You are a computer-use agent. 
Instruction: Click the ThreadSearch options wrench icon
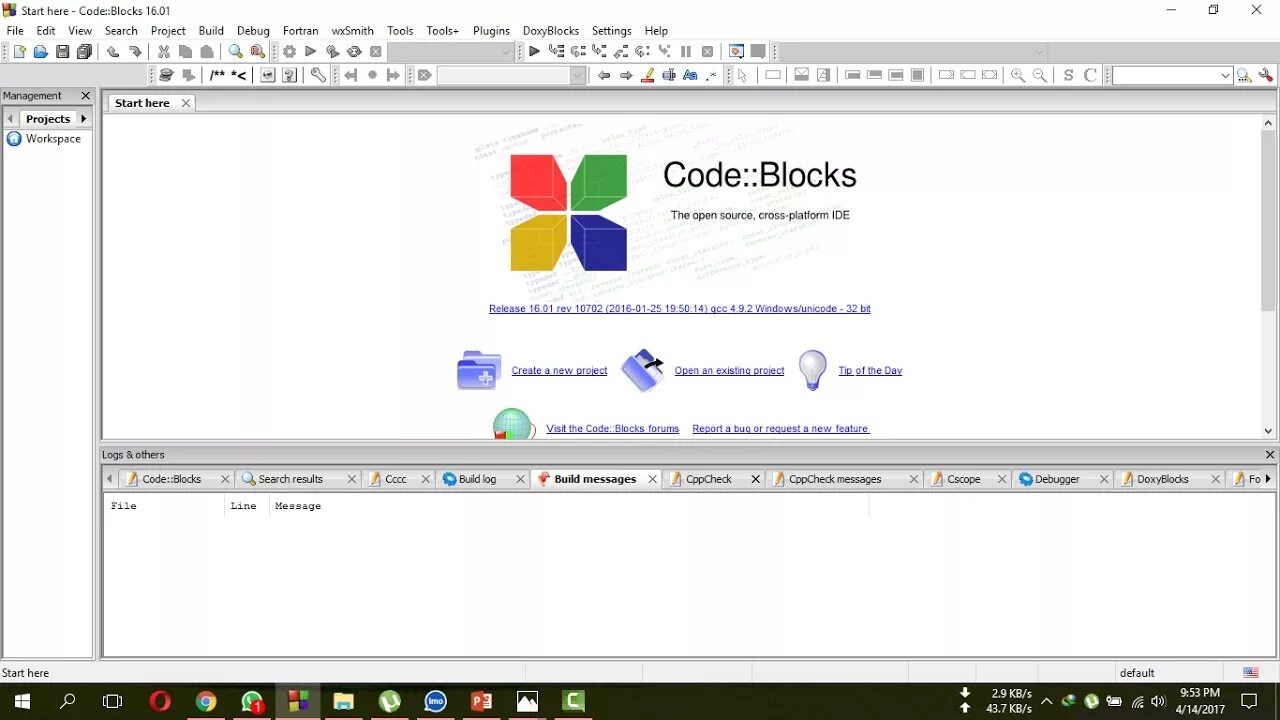click(x=1266, y=76)
